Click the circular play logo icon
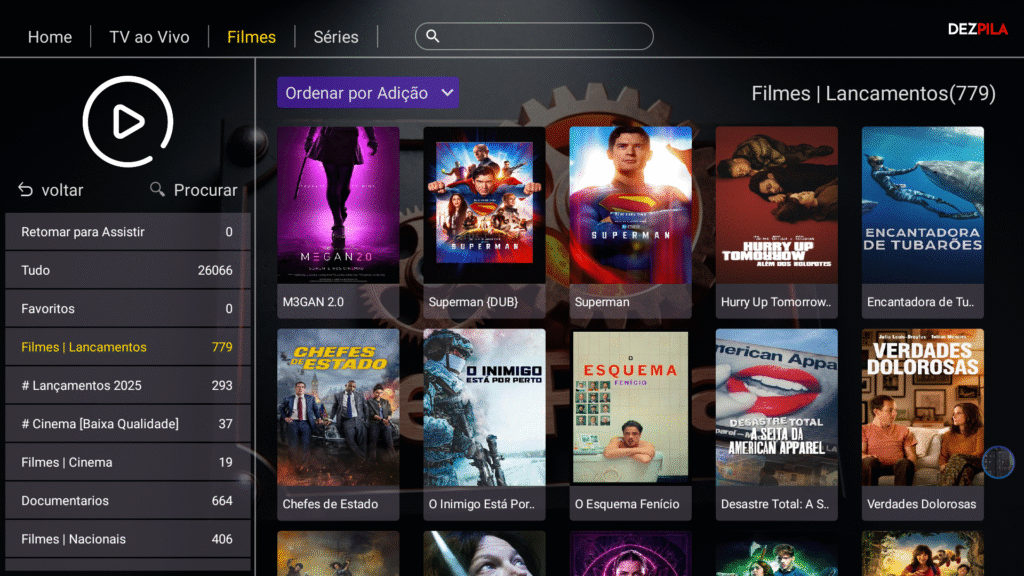 [x=128, y=121]
